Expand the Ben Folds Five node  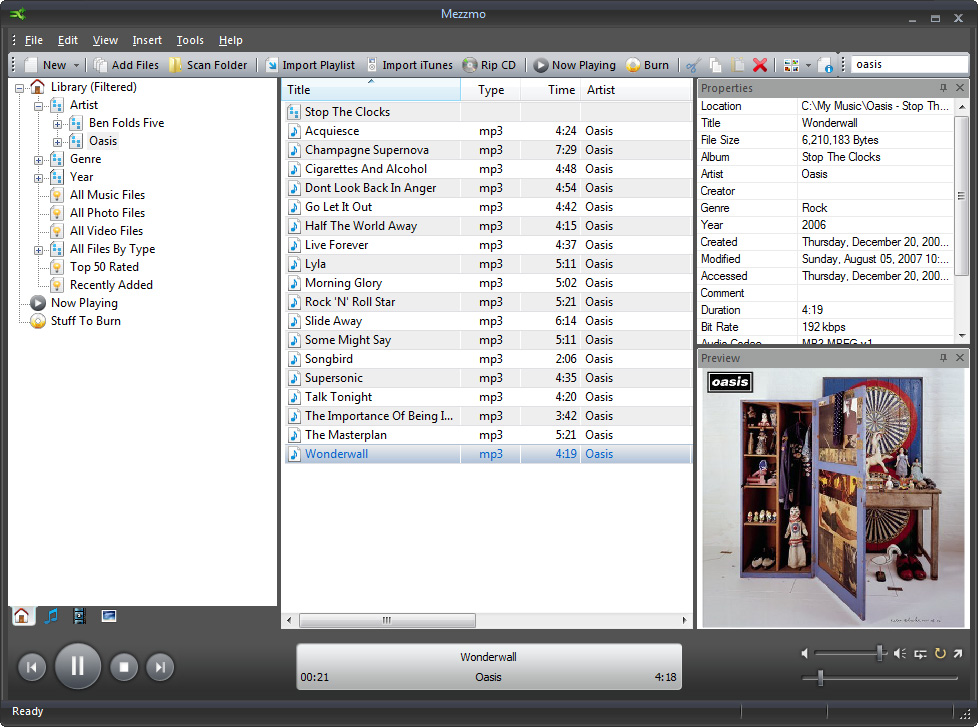57,124
